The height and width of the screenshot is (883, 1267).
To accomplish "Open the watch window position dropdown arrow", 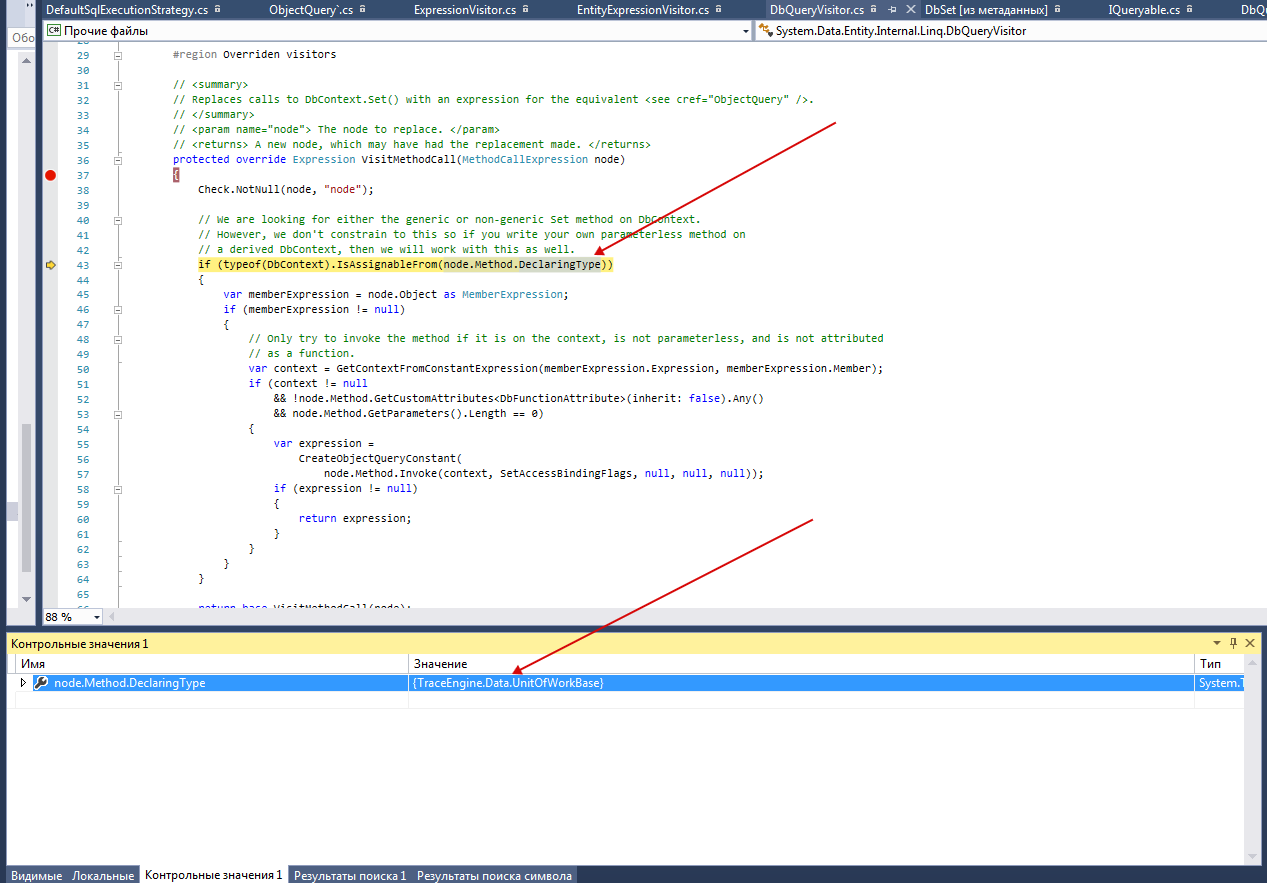I will coord(1217,643).
